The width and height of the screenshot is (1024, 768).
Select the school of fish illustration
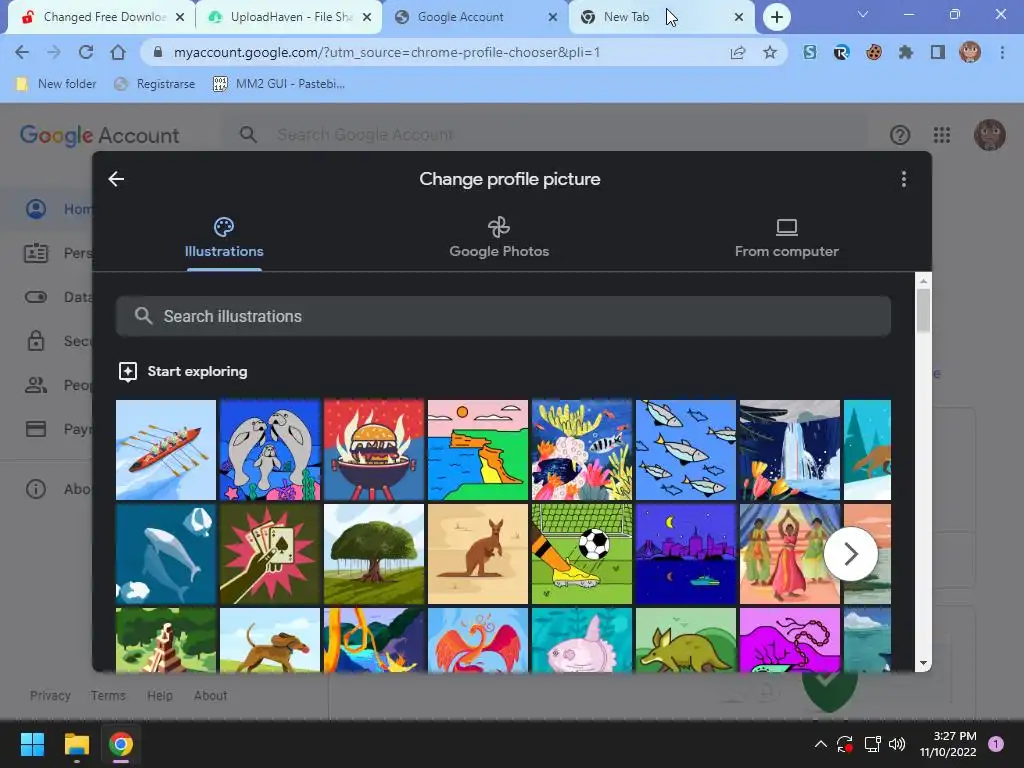pos(686,450)
